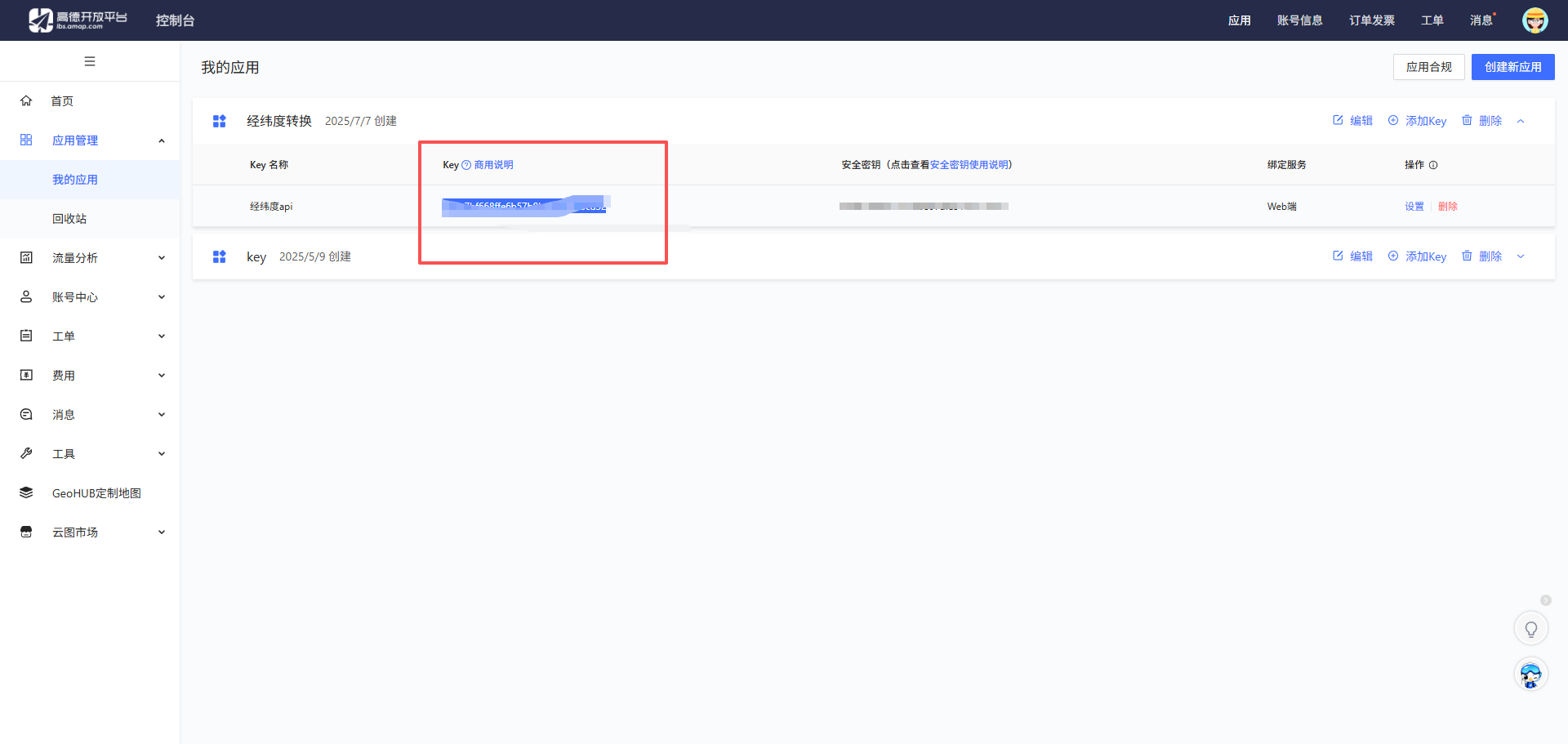Expand the 工具 sidebar section
1568x744 pixels.
pyautogui.click(x=162, y=454)
